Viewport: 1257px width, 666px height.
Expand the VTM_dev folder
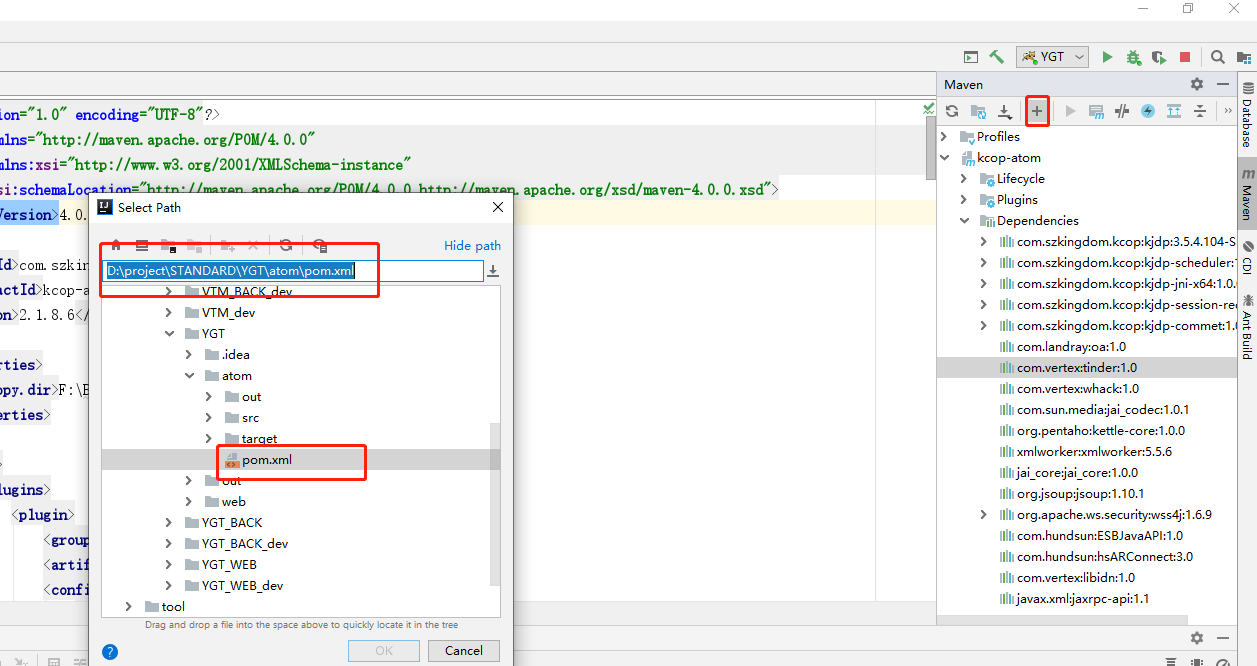[x=169, y=312]
